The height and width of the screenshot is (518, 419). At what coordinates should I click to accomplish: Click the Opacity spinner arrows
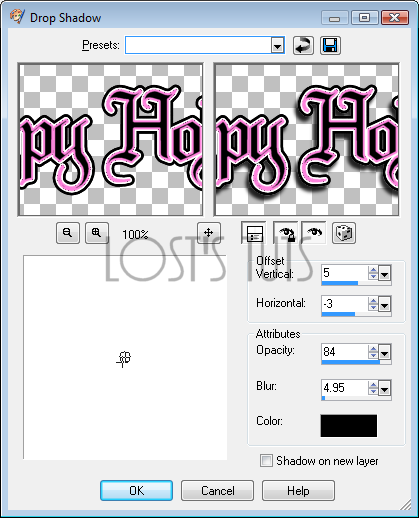point(373,352)
